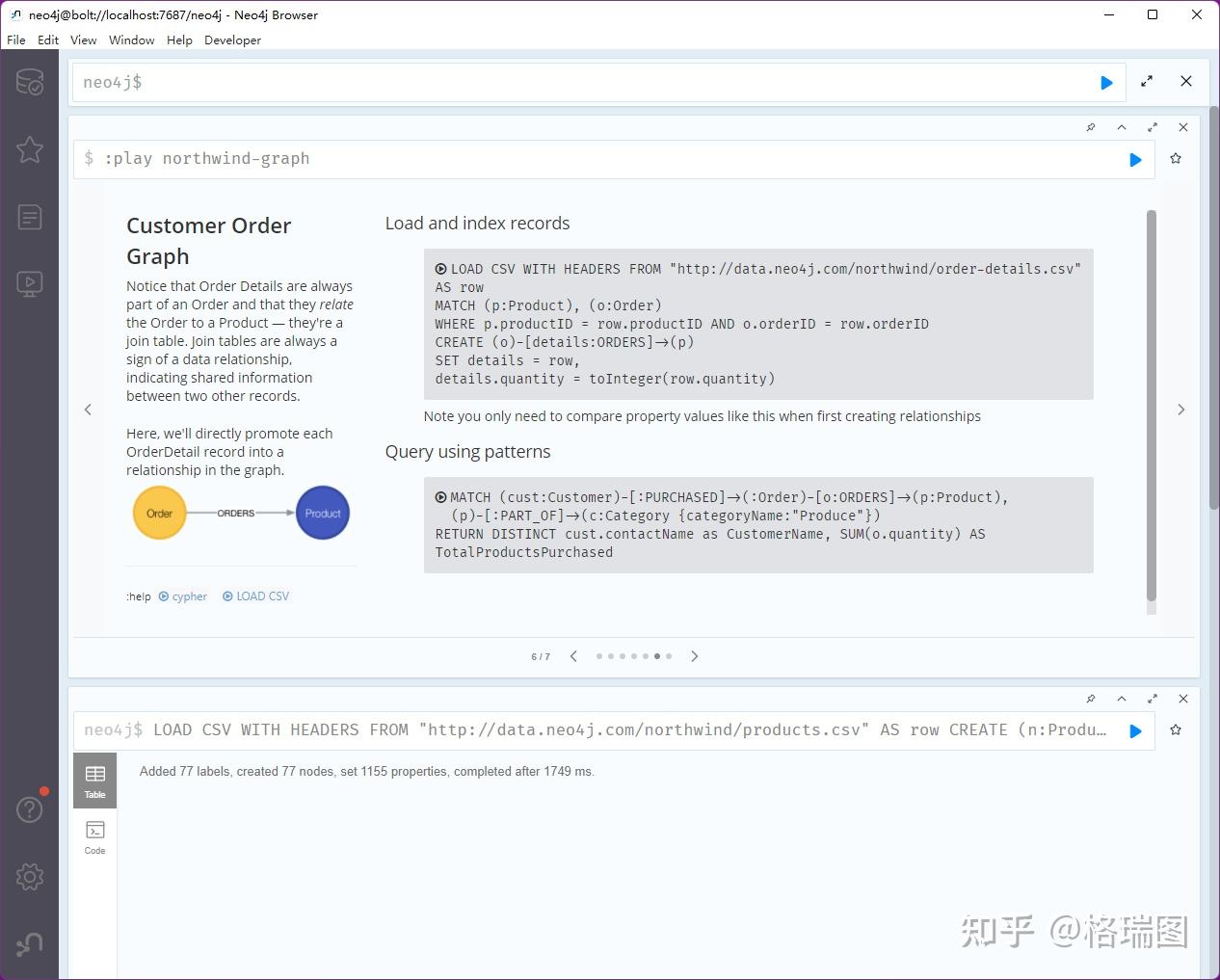This screenshot has height=980, width=1220.
Task: Rerun the :play northwind-graph command
Action: 1135,160
